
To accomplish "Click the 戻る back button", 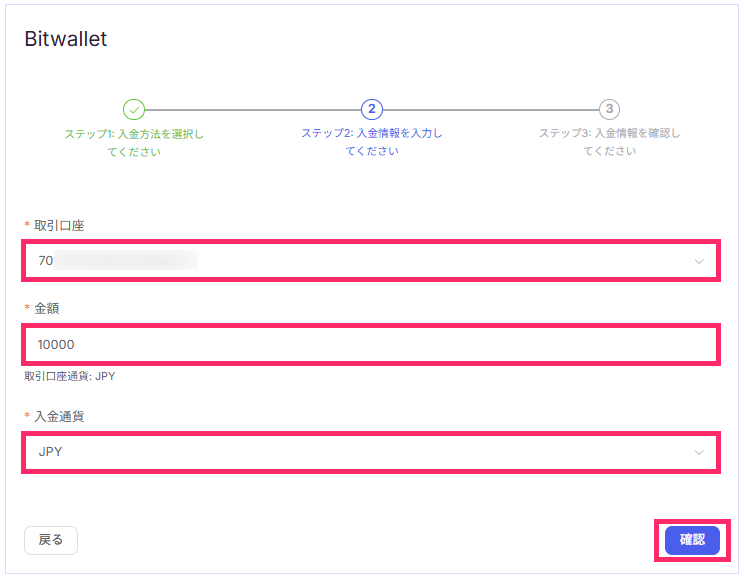I will [51, 540].
